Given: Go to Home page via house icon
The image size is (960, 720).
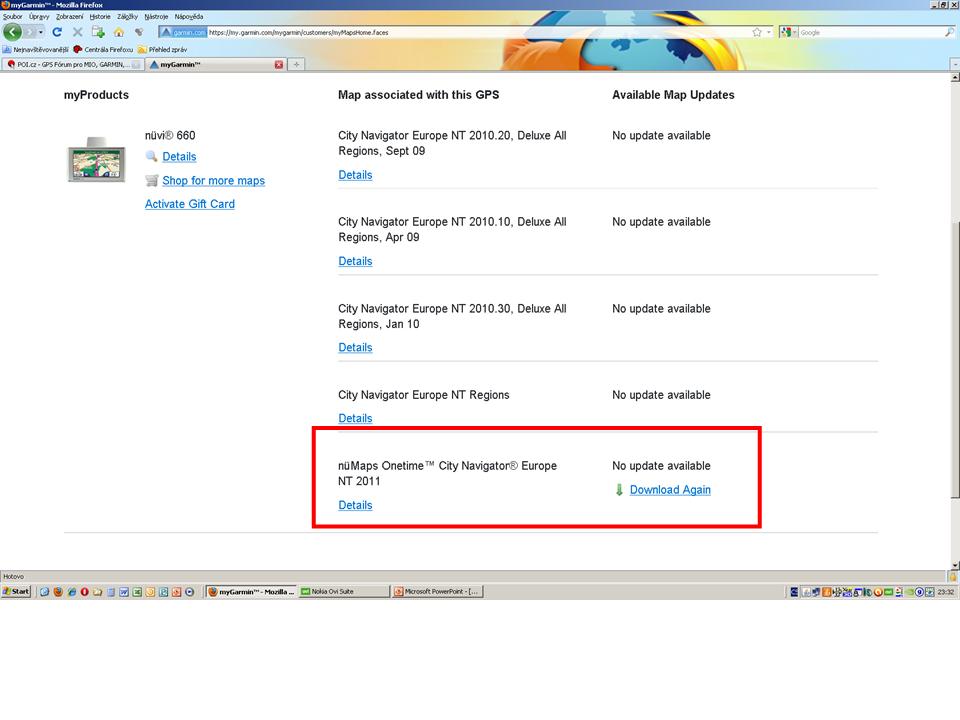Looking at the screenshot, I should [x=118, y=32].
